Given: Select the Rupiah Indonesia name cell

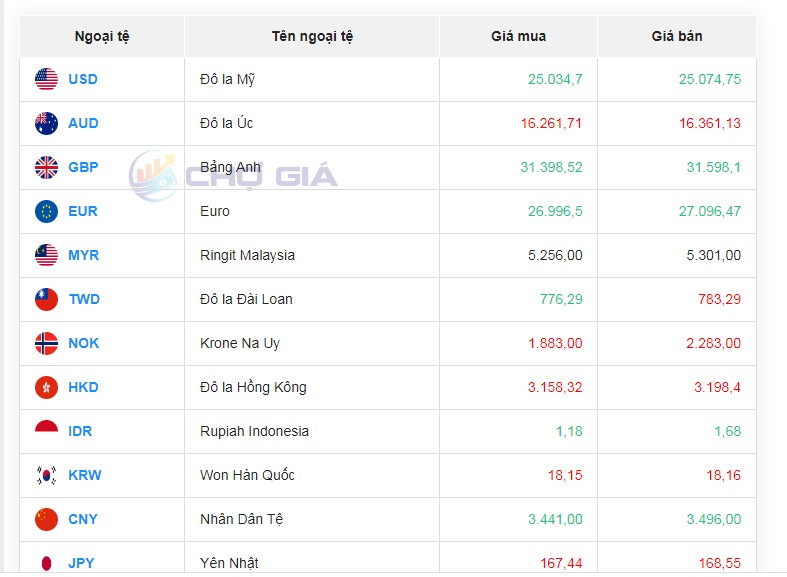Looking at the screenshot, I should point(312,431).
